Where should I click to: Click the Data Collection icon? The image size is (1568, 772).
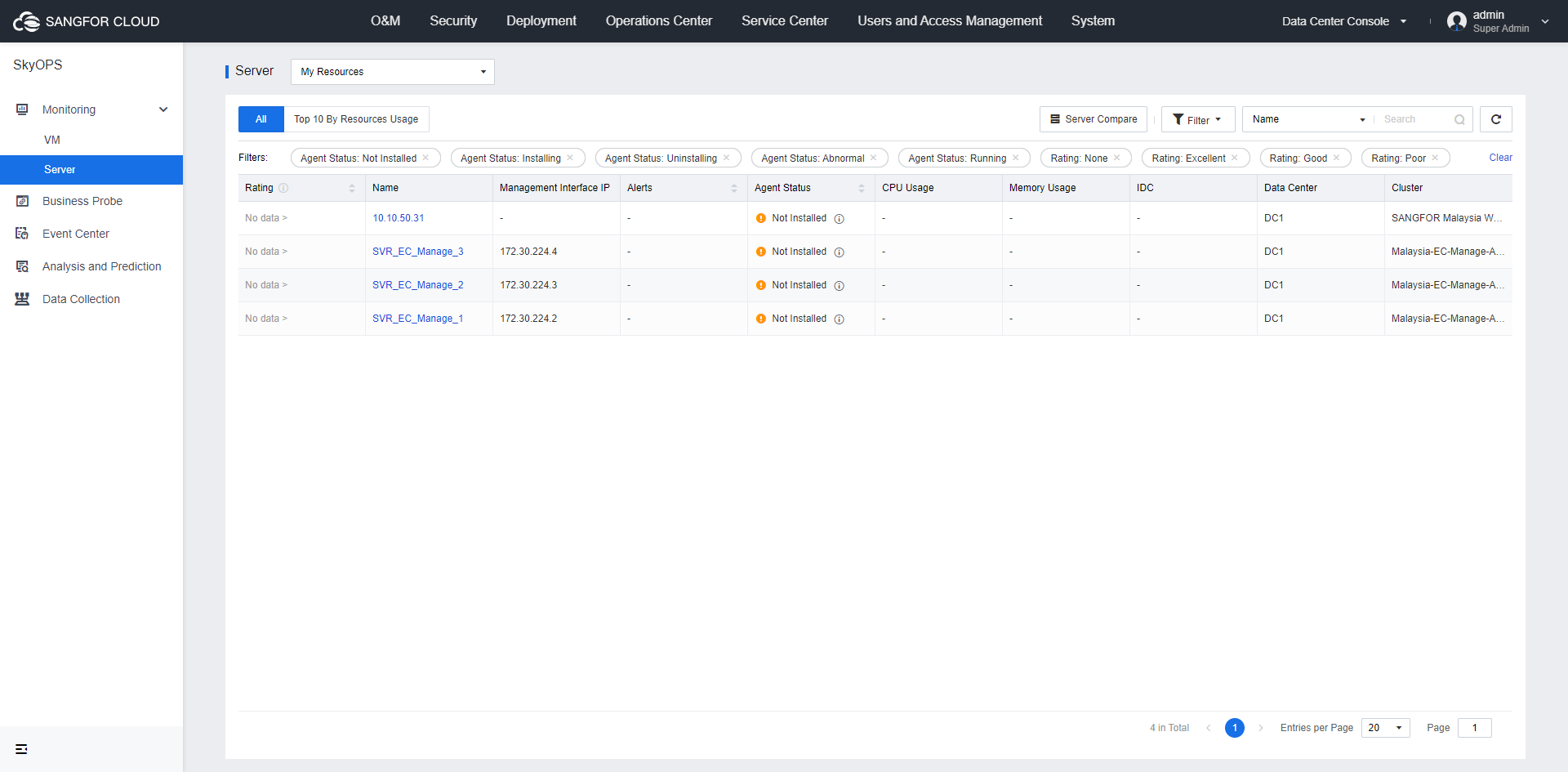coord(22,299)
